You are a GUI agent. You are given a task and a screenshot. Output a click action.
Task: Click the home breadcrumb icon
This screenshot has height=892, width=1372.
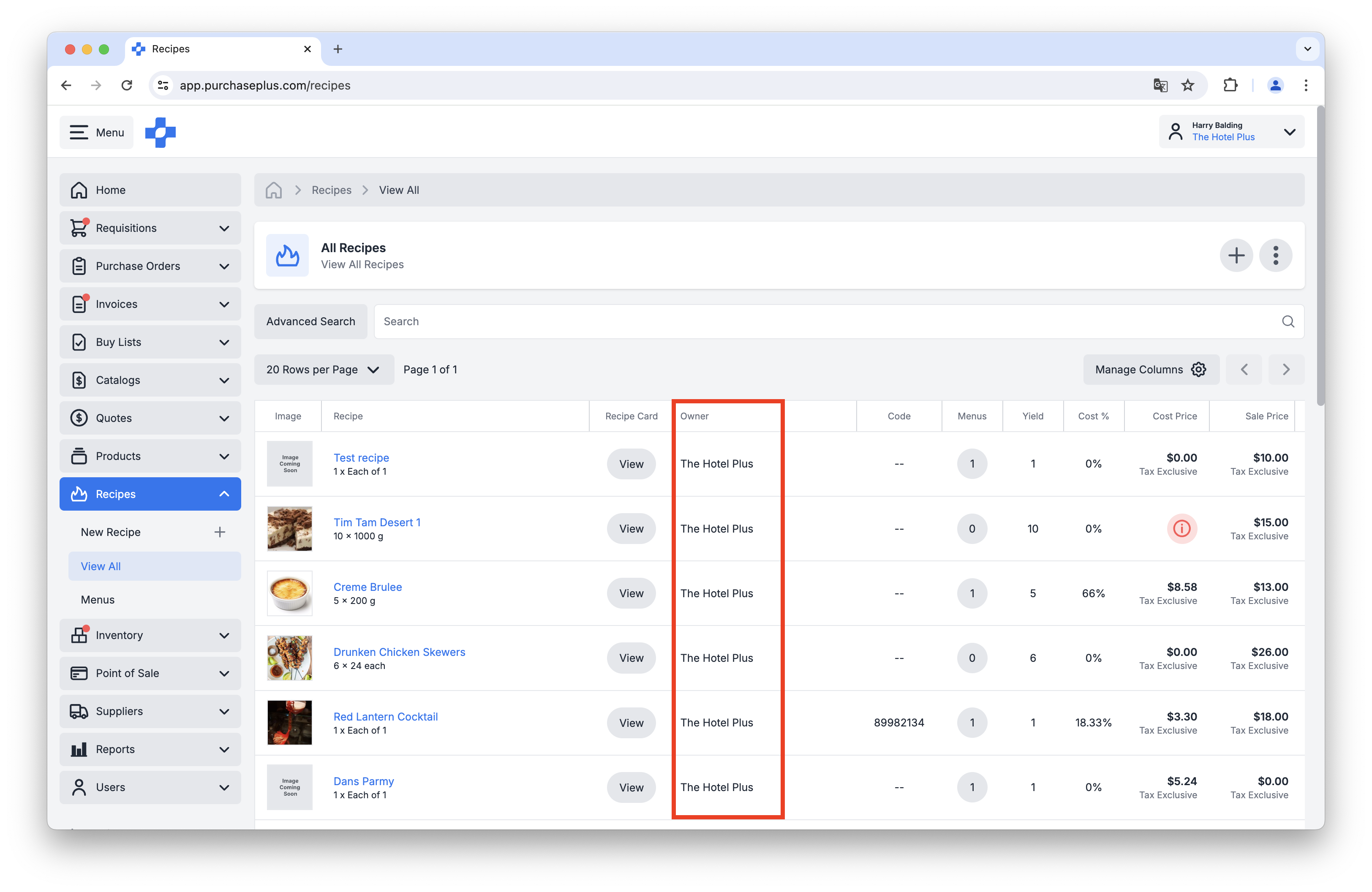point(273,190)
